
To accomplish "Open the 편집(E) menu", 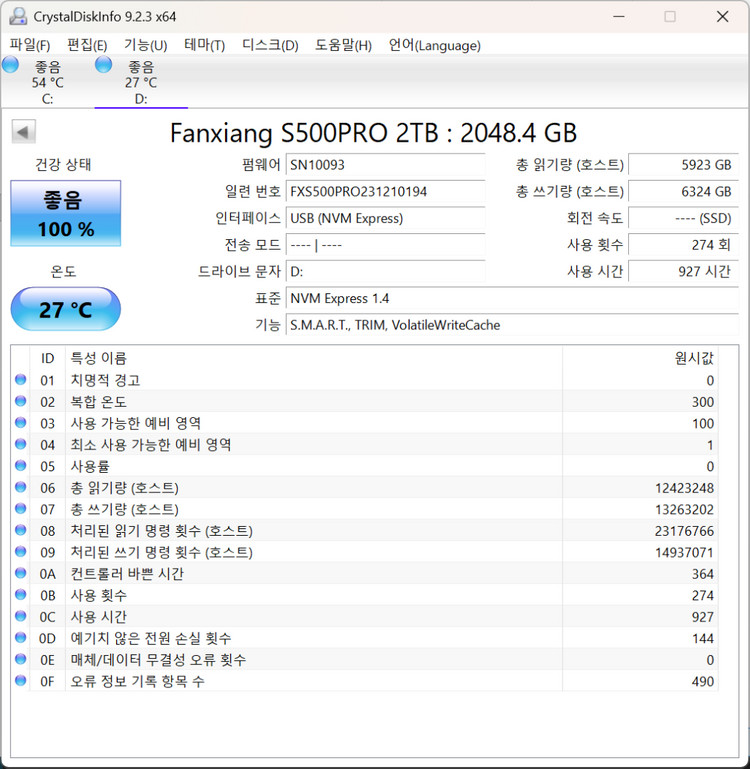I will 87,45.
